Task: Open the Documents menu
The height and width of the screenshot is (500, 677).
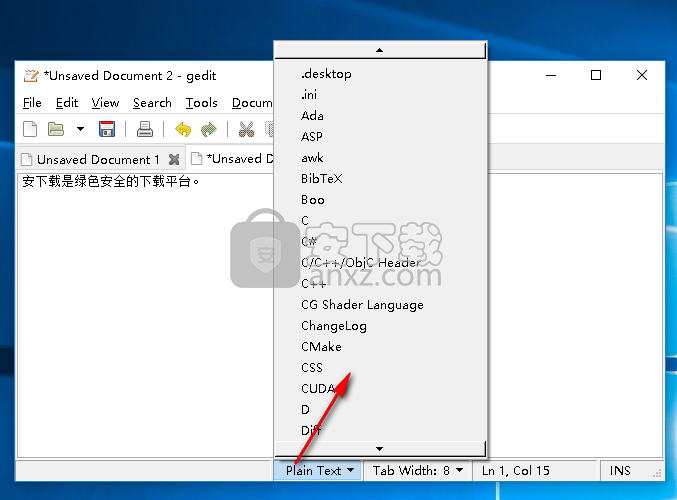Action: [x=252, y=103]
